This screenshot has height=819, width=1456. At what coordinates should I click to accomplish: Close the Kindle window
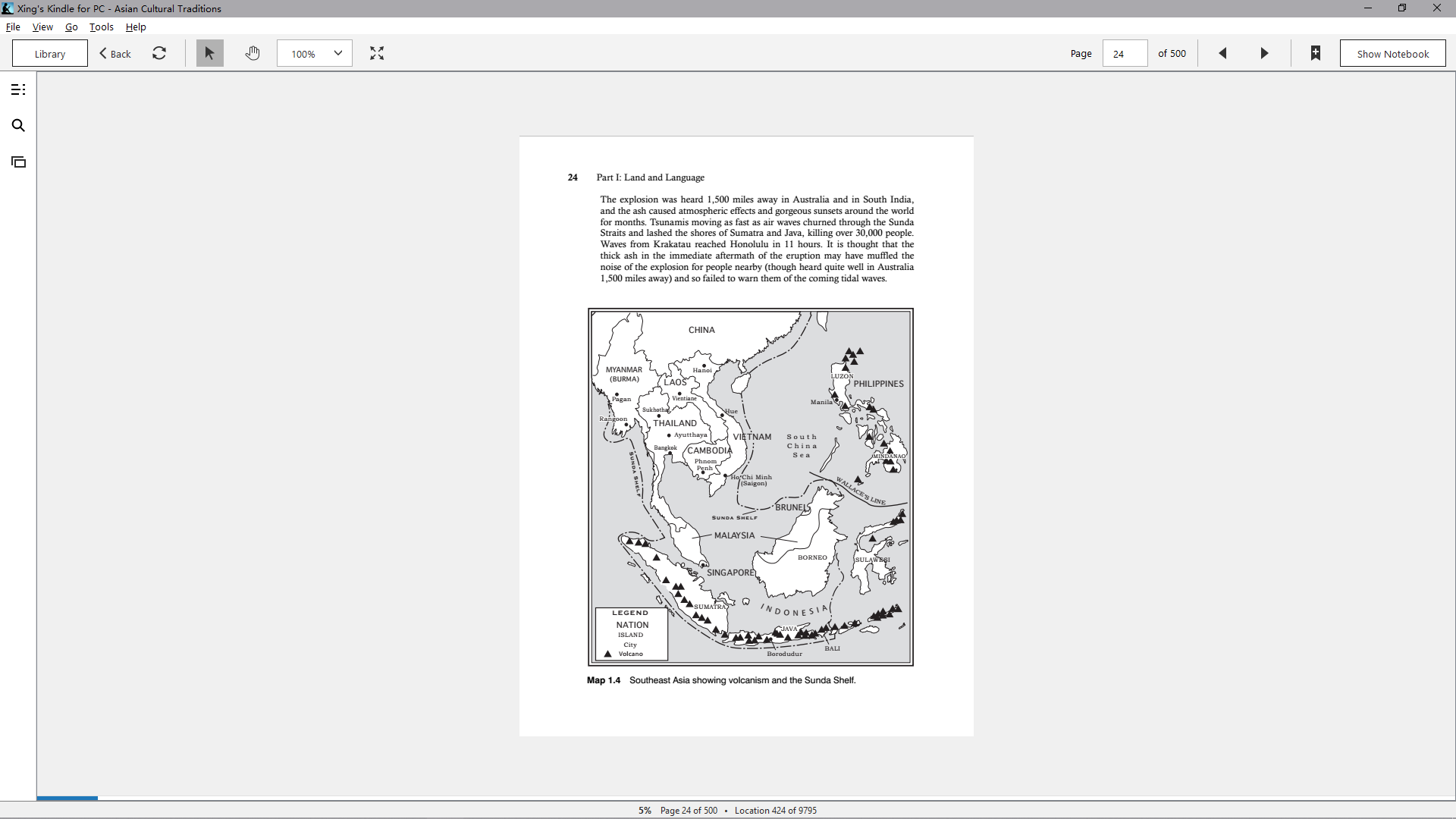pyautogui.click(x=1437, y=8)
